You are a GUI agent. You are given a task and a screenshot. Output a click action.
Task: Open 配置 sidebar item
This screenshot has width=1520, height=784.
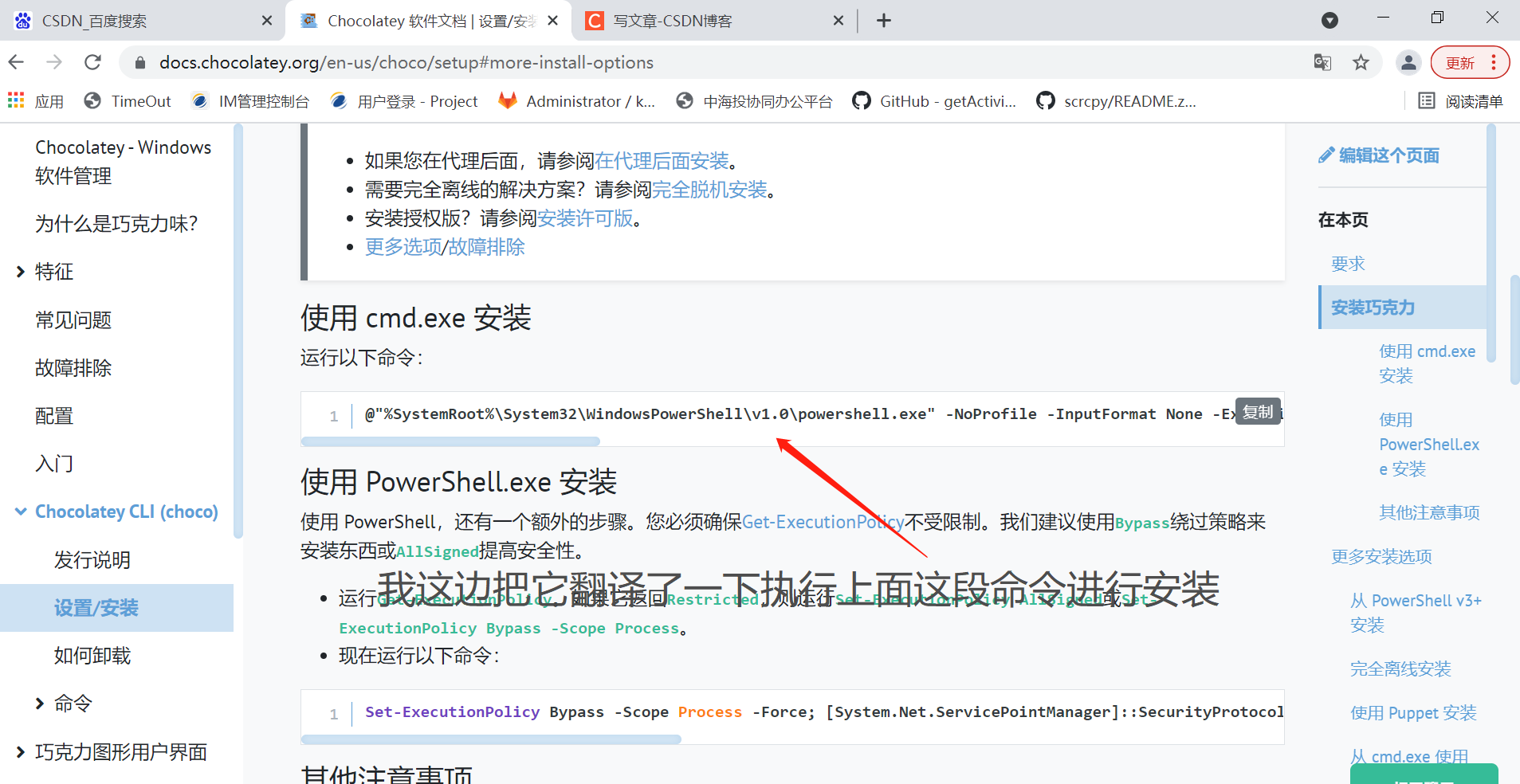pos(54,416)
